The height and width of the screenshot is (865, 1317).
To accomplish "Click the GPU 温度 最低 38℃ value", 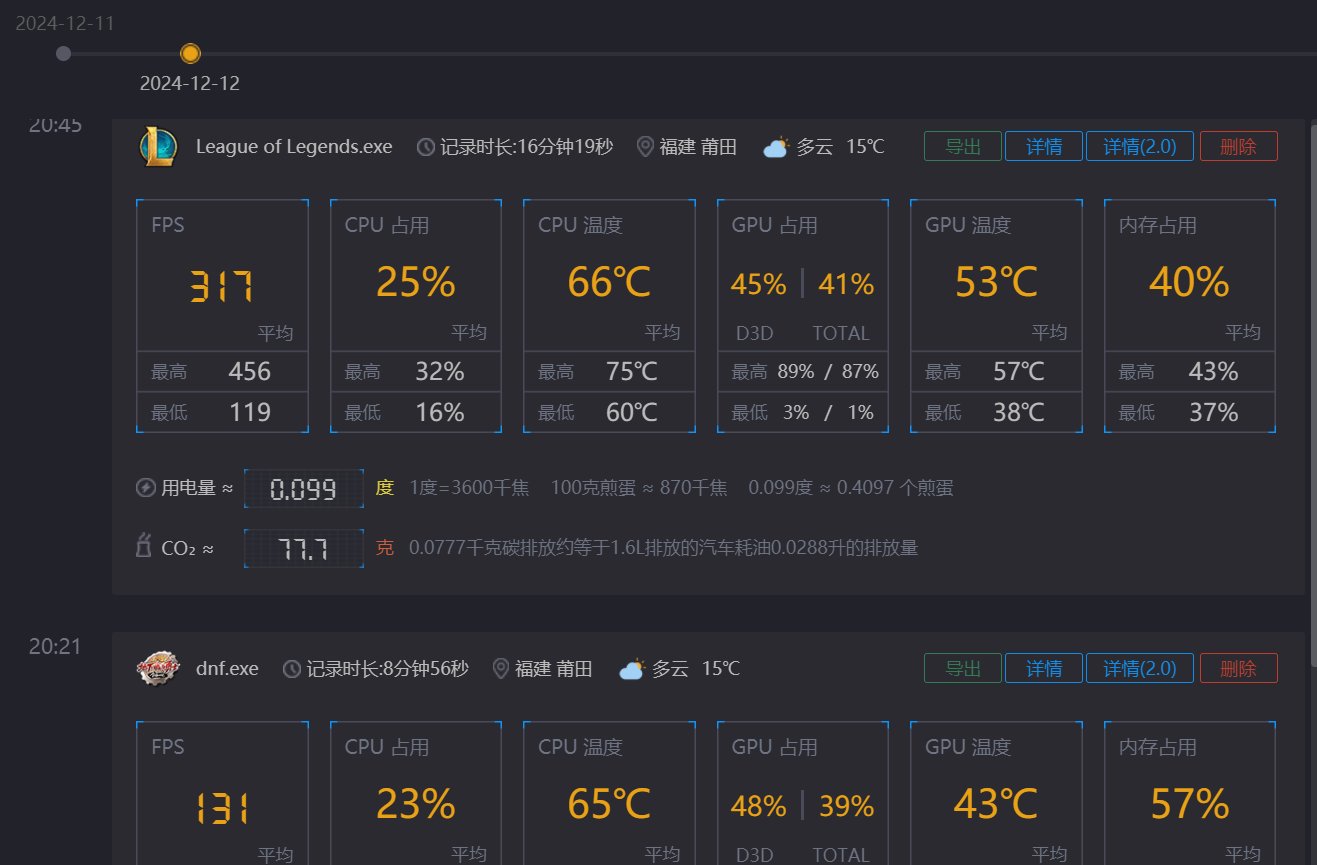I will pyautogui.click(x=1019, y=412).
